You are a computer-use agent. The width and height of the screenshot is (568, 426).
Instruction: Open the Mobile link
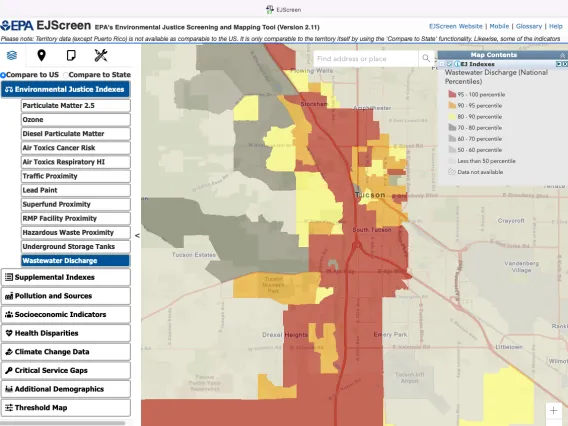pyautogui.click(x=499, y=26)
